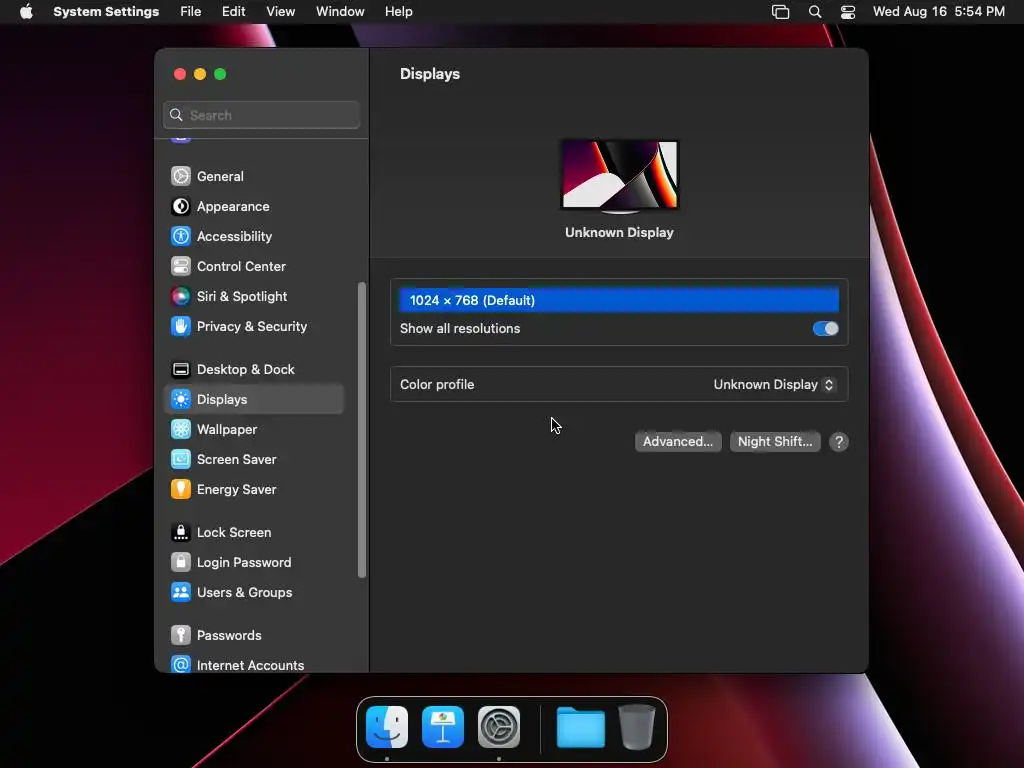The width and height of the screenshot is (1024, 768).
Task: Click the Unknown Display name caption
Action: [x=619, y=232]
